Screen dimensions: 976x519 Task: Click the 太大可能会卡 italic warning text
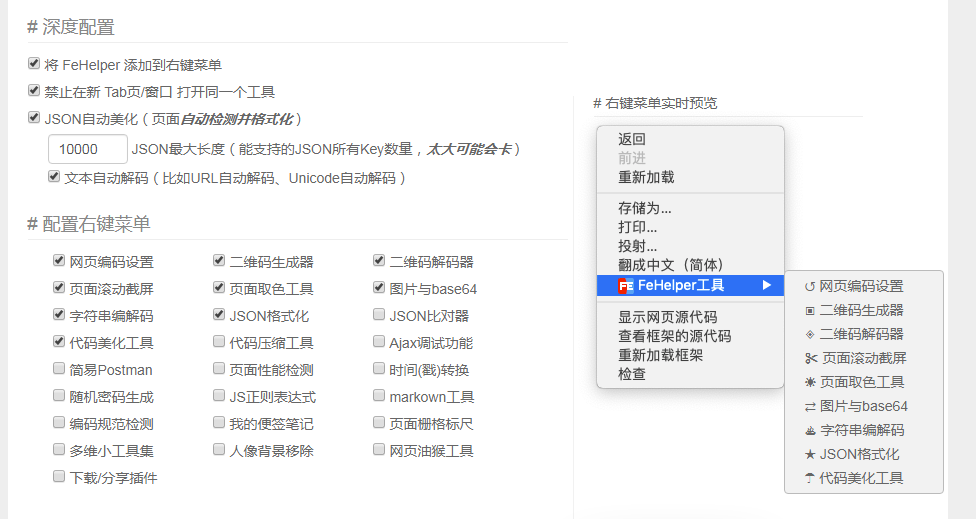[469, 149]
